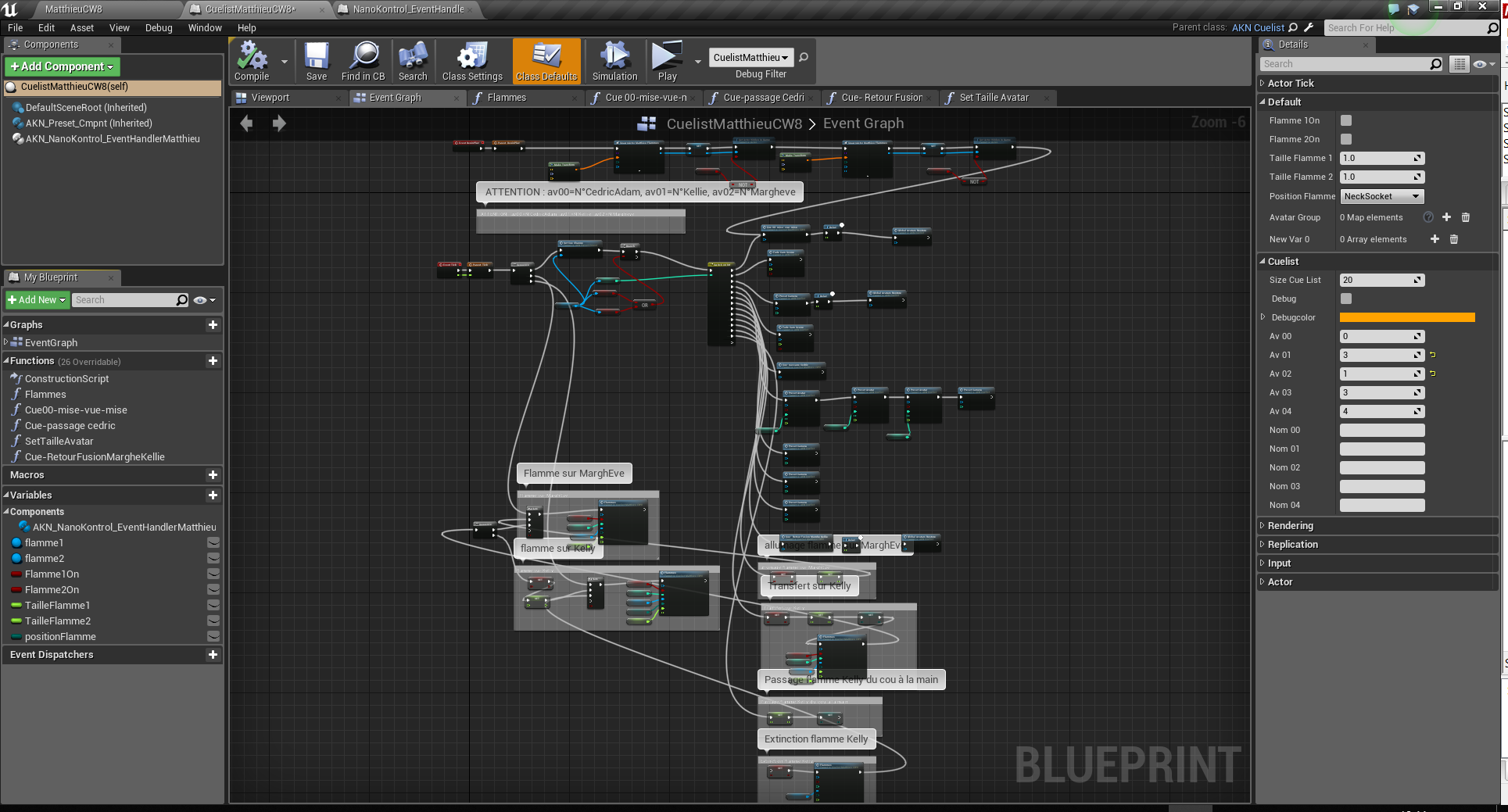The height and width of the screenshot is (812, 1508).
Task: Switch to Viewport tab
Action: coord(270,98)
